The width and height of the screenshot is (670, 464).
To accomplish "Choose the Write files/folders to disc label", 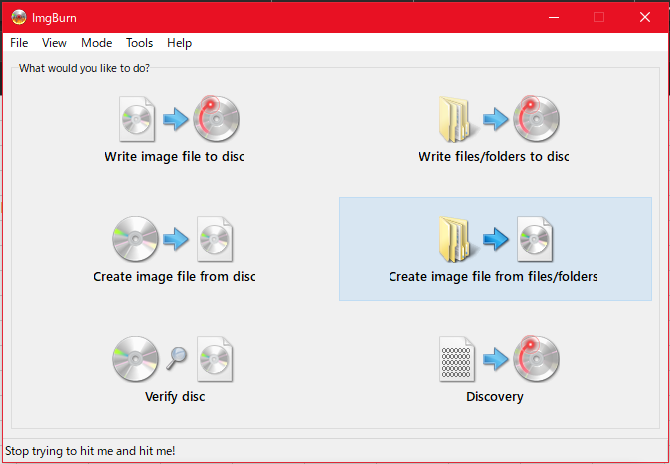I will (x=494, y=156).
